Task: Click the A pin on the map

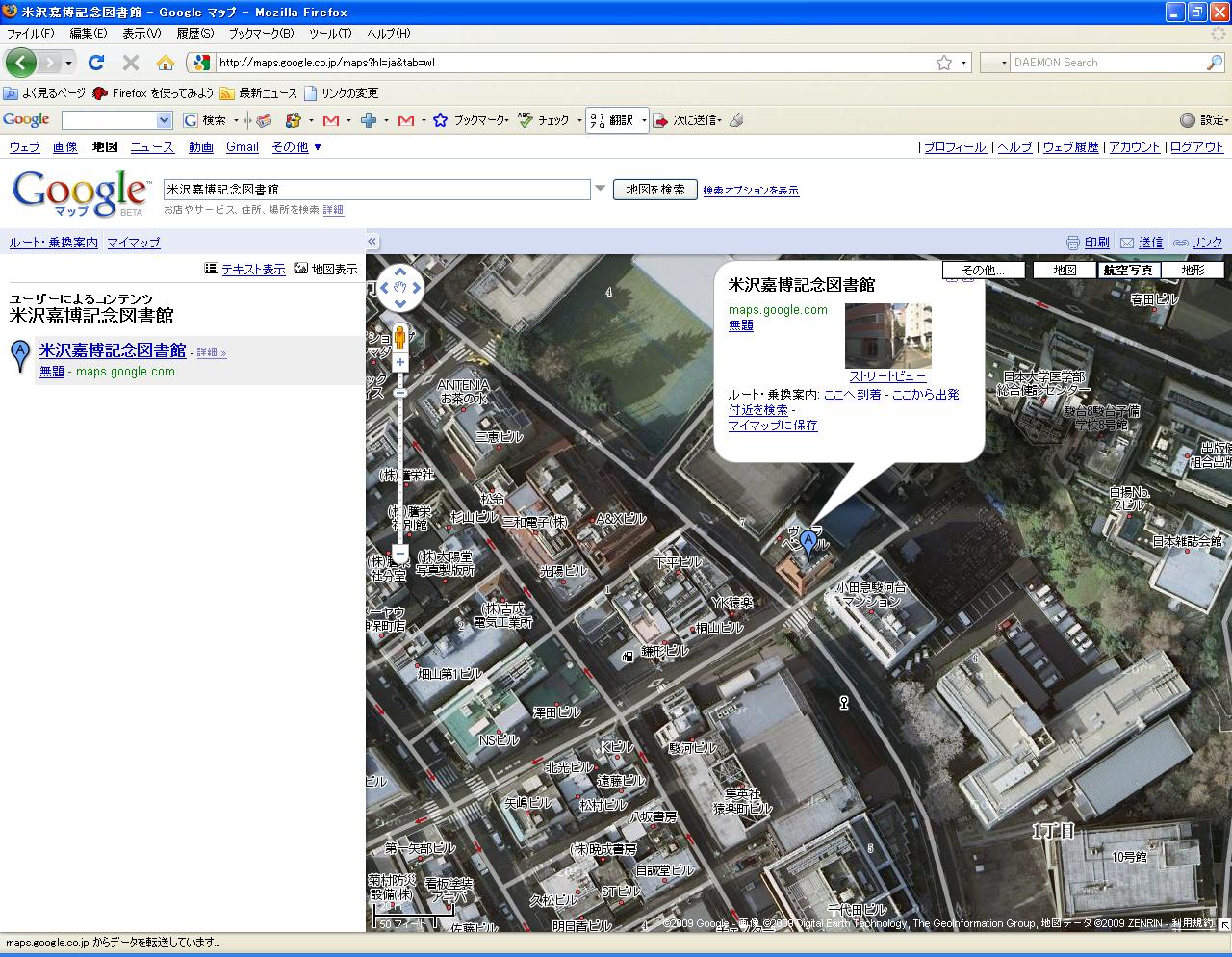Action: 809,545
